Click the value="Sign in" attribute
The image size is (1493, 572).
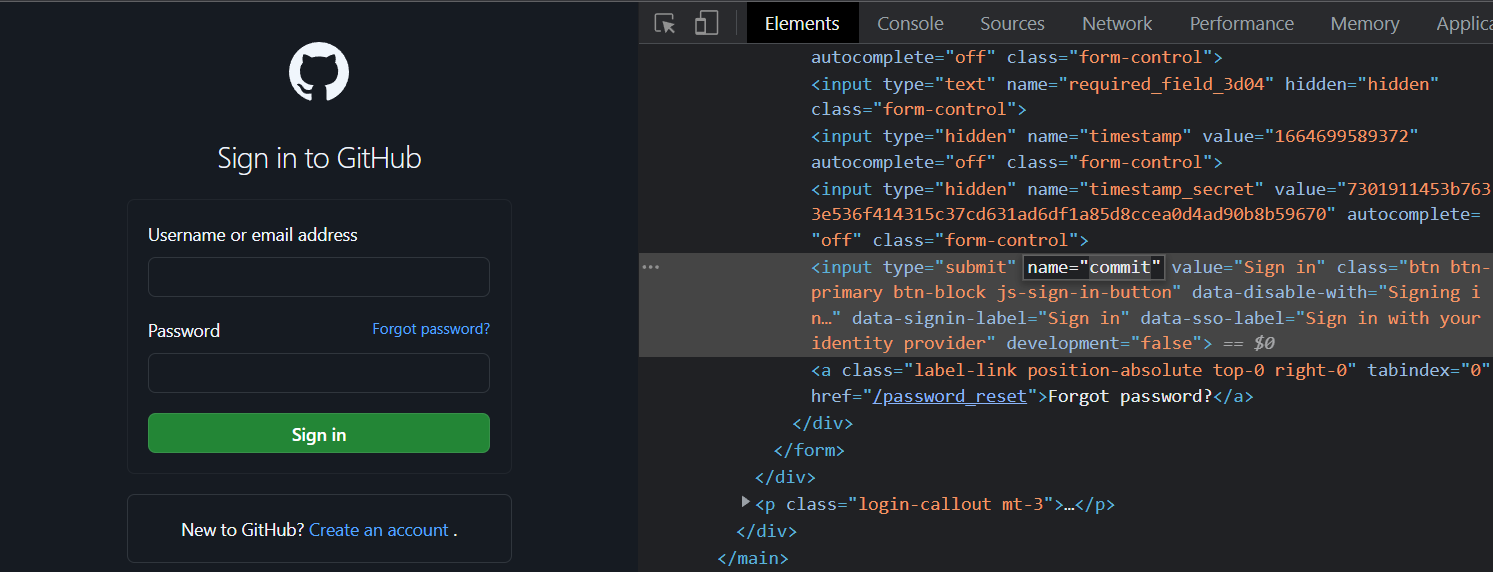1248,267
